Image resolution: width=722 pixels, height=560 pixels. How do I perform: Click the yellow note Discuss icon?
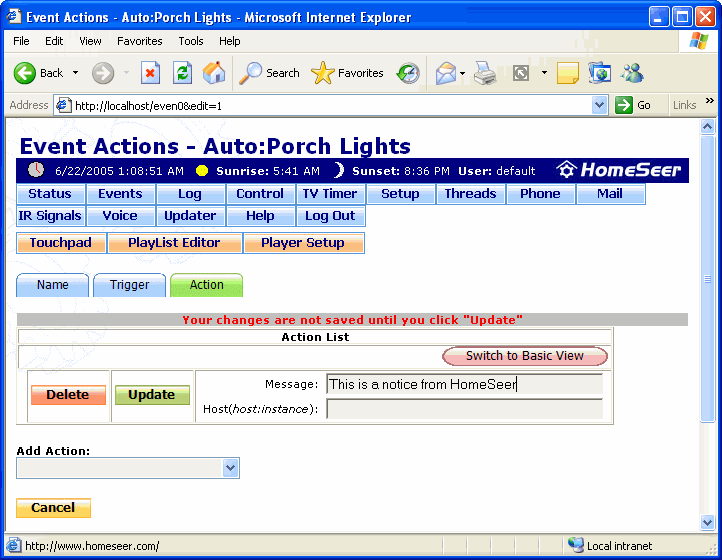pos(568,73)
